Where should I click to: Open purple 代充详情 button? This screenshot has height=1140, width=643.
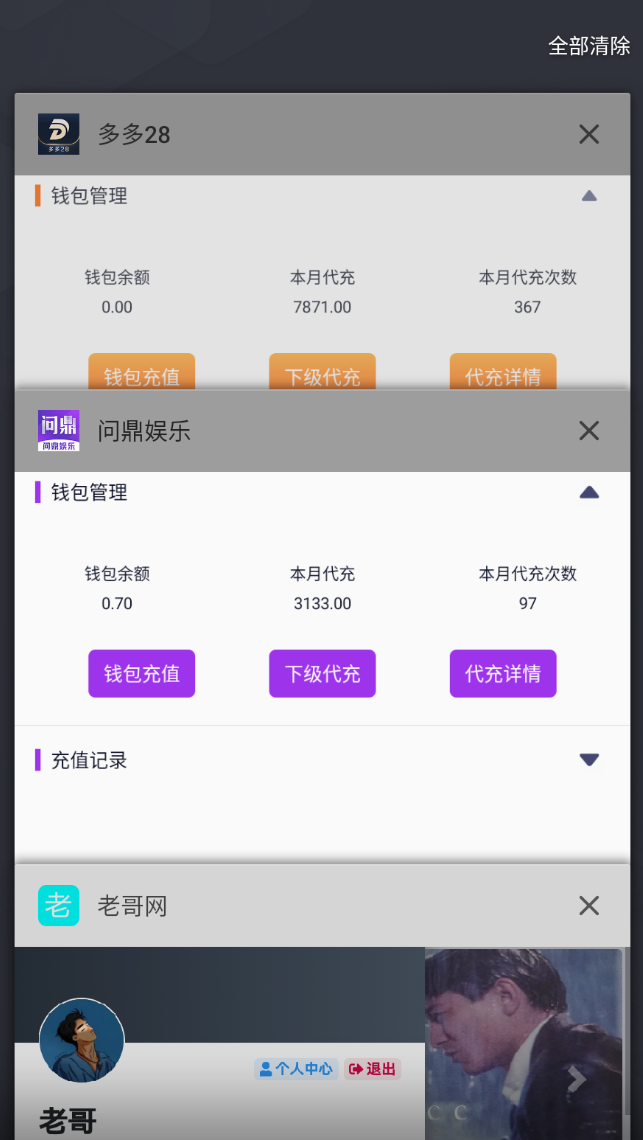503,674
